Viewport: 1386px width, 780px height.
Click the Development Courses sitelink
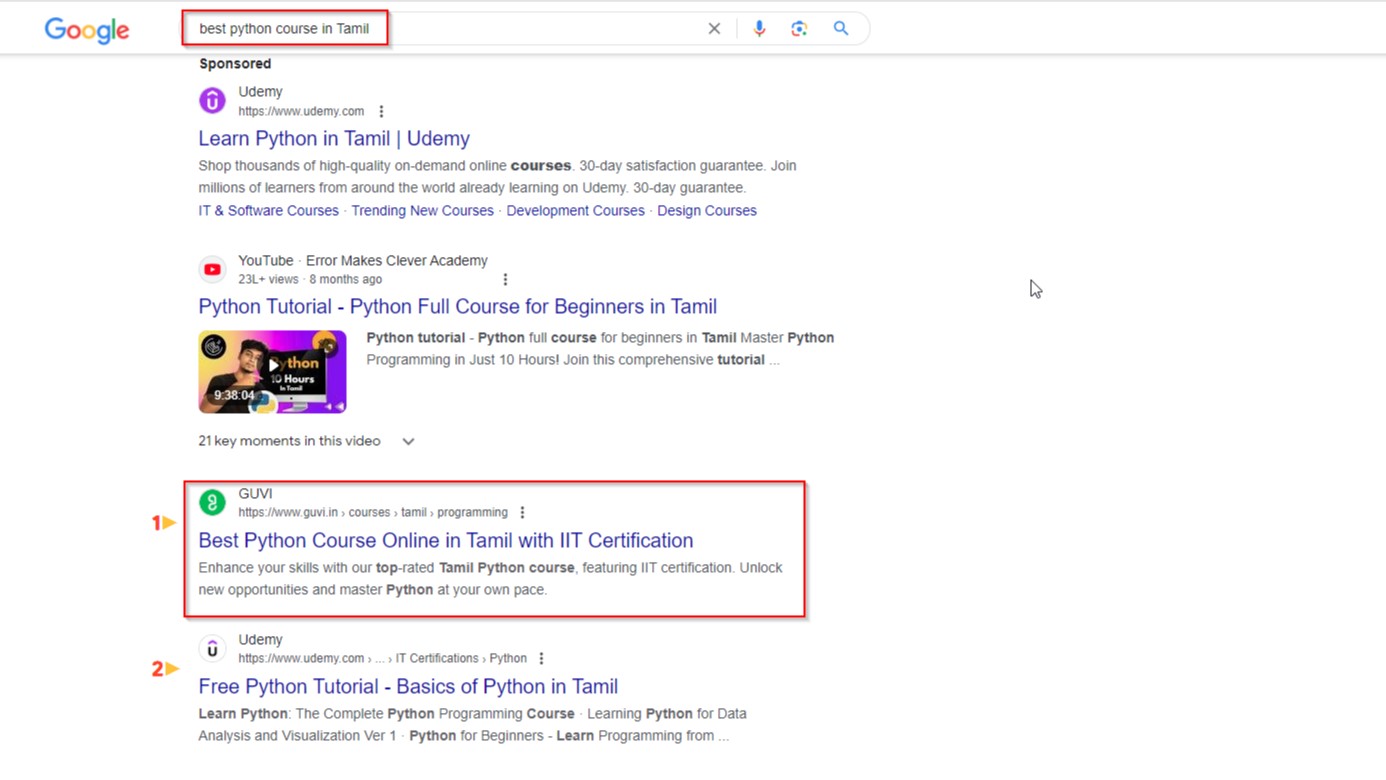[x=575, y=210]
